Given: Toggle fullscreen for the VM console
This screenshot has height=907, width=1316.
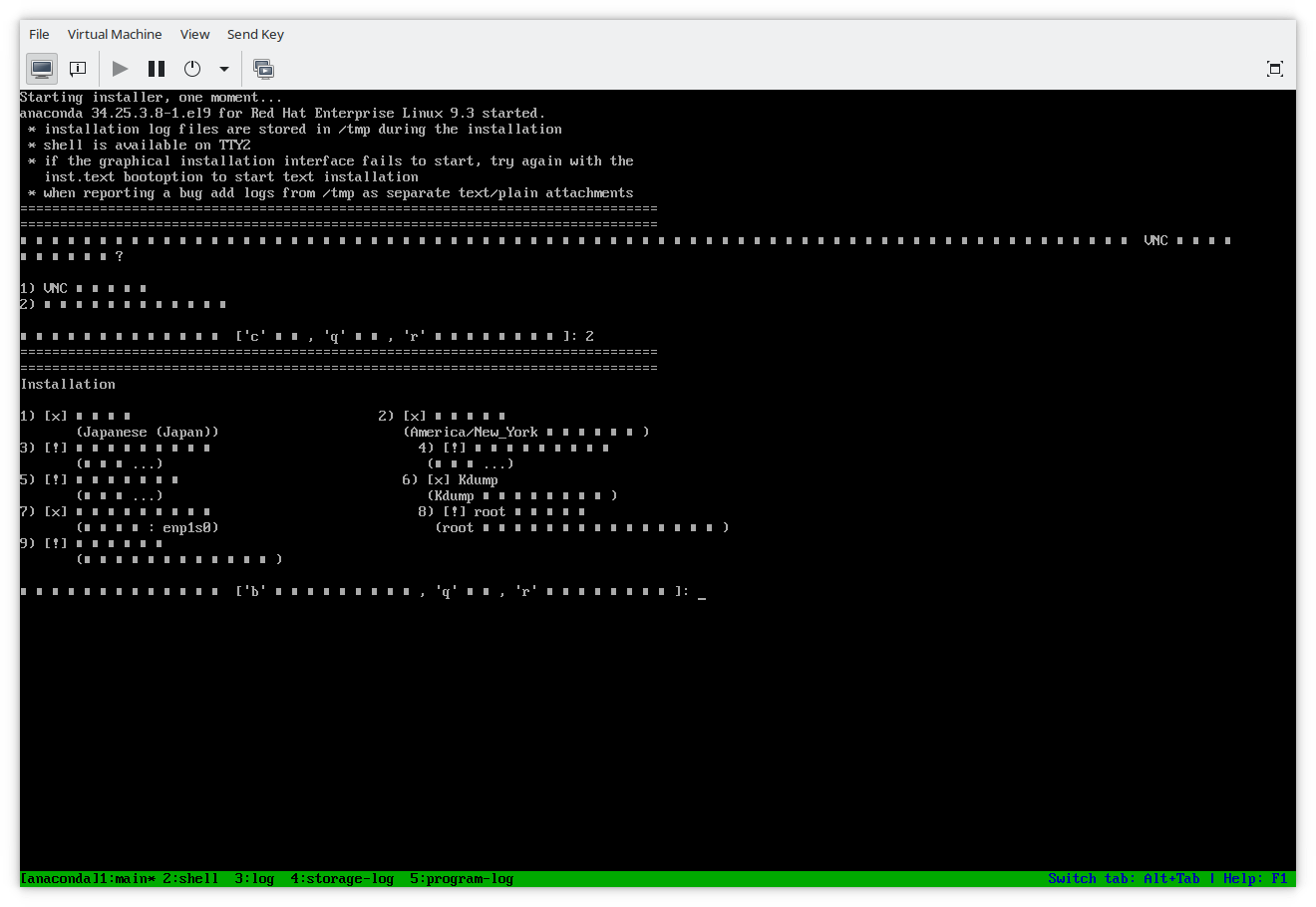Looking at the screenshot, I should tap(1275, 69).
